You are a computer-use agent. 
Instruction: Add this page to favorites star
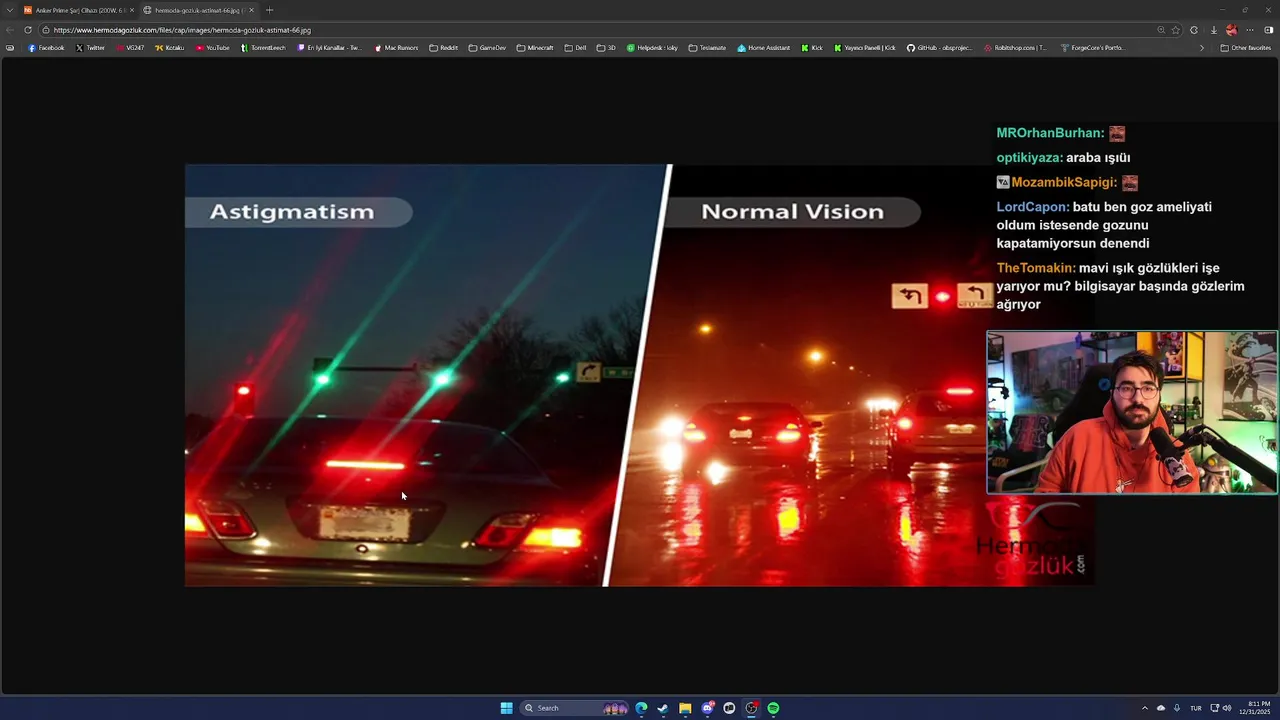click(x=1176, y=30)
